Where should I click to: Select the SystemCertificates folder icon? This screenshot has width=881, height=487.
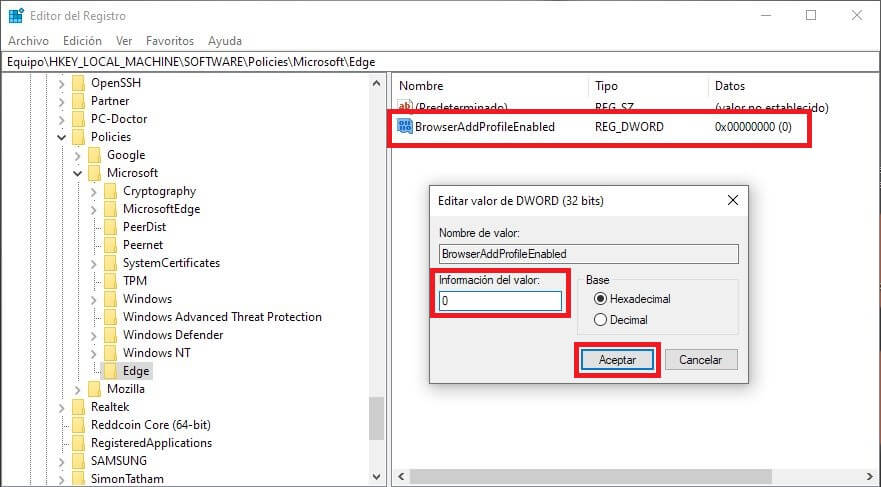(x=111, y=262)
